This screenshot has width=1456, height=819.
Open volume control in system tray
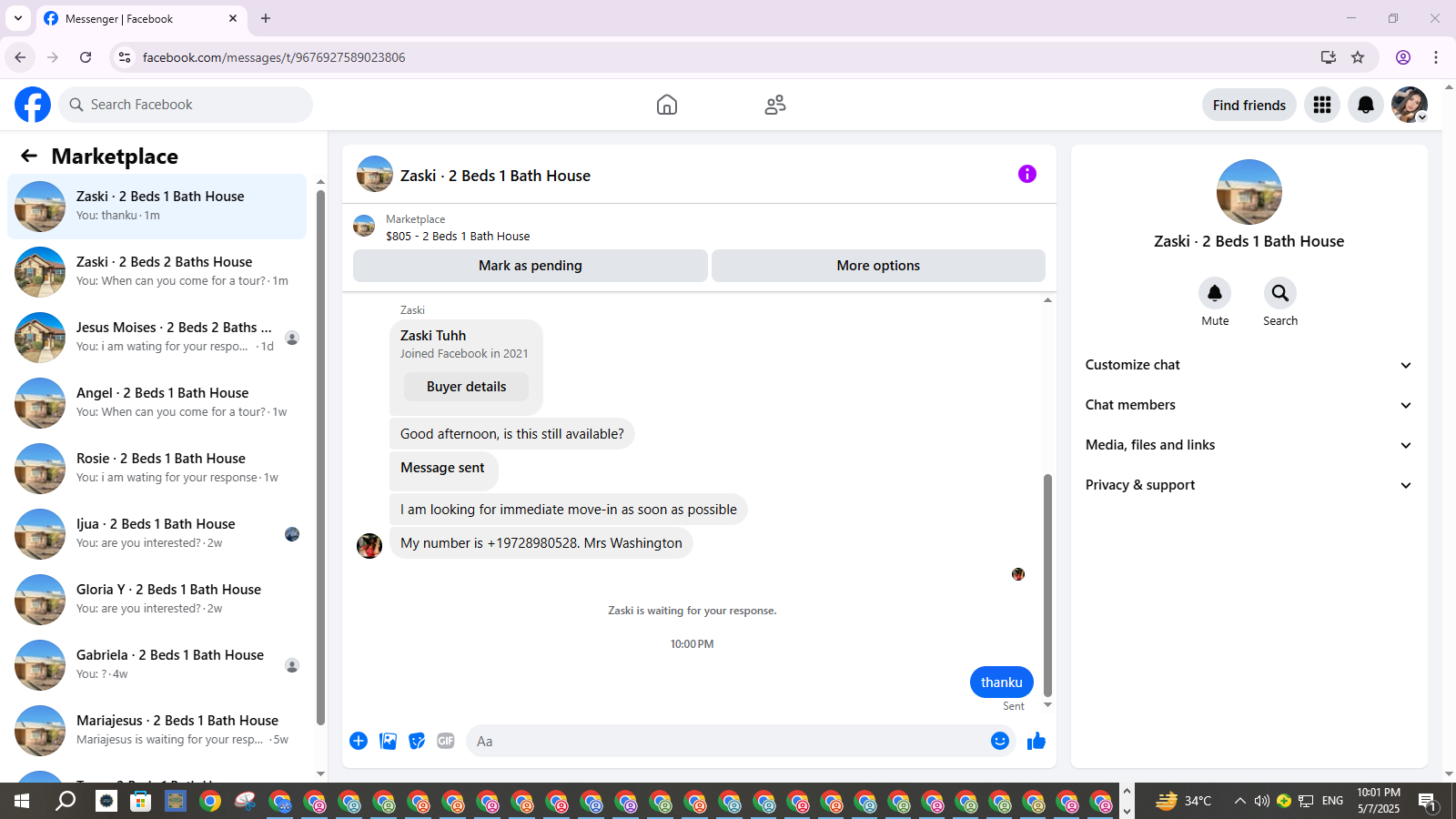point(1261,801)
